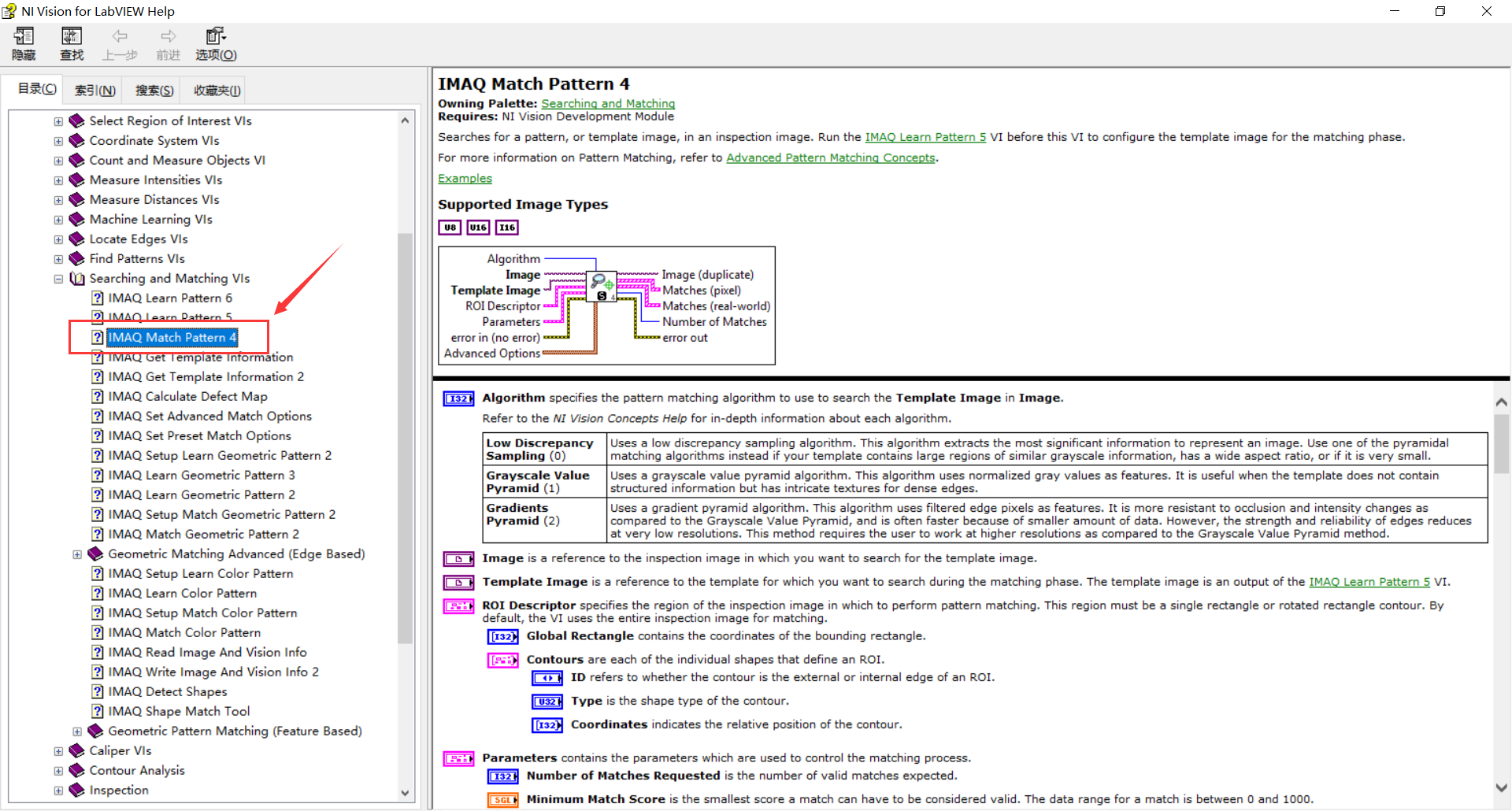Click the cluster icon beside ROI Descriptor
The image size is (1512, 811).
458,606
